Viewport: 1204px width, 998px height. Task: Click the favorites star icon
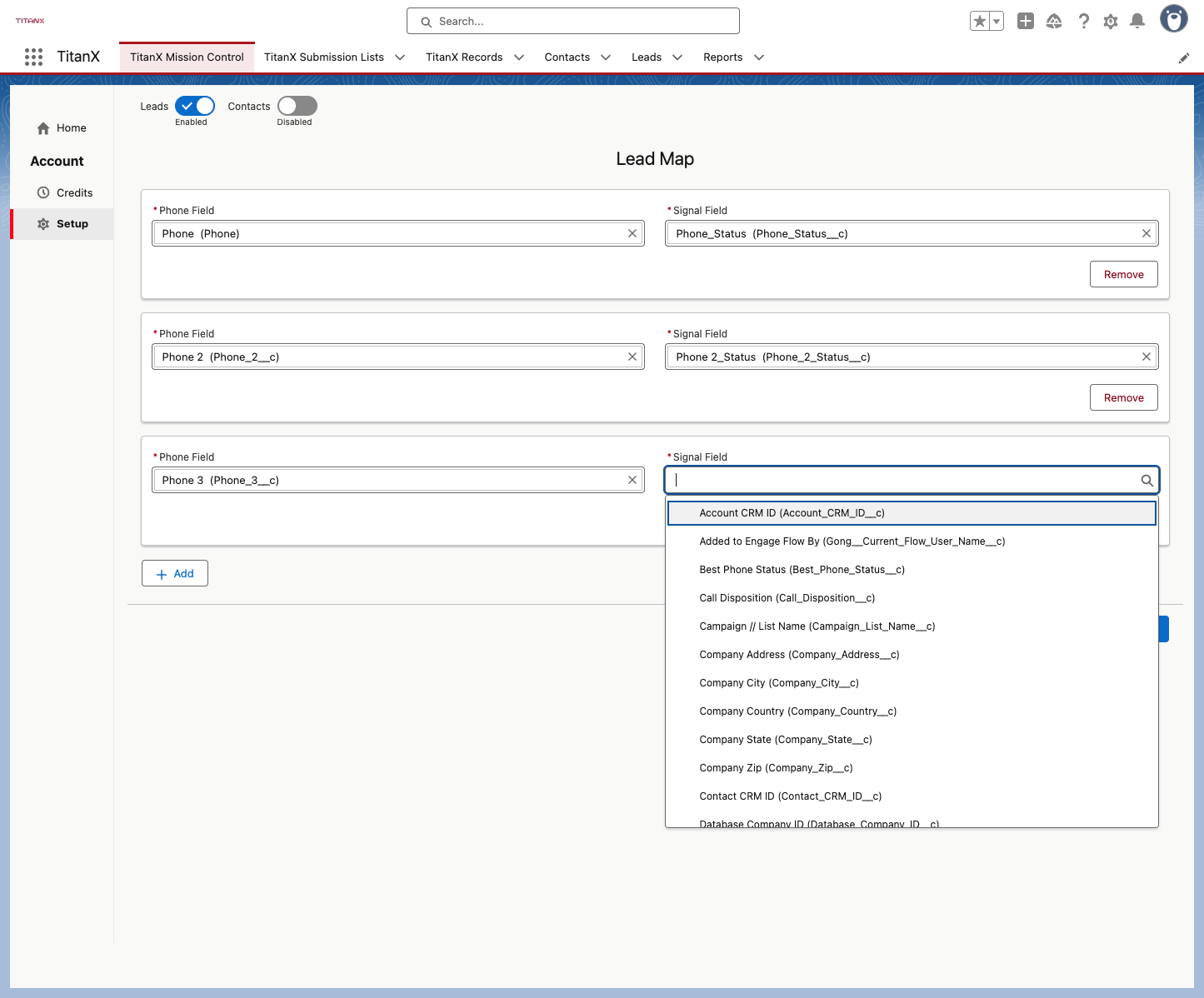pyautogui.click(x=980, y=21)
